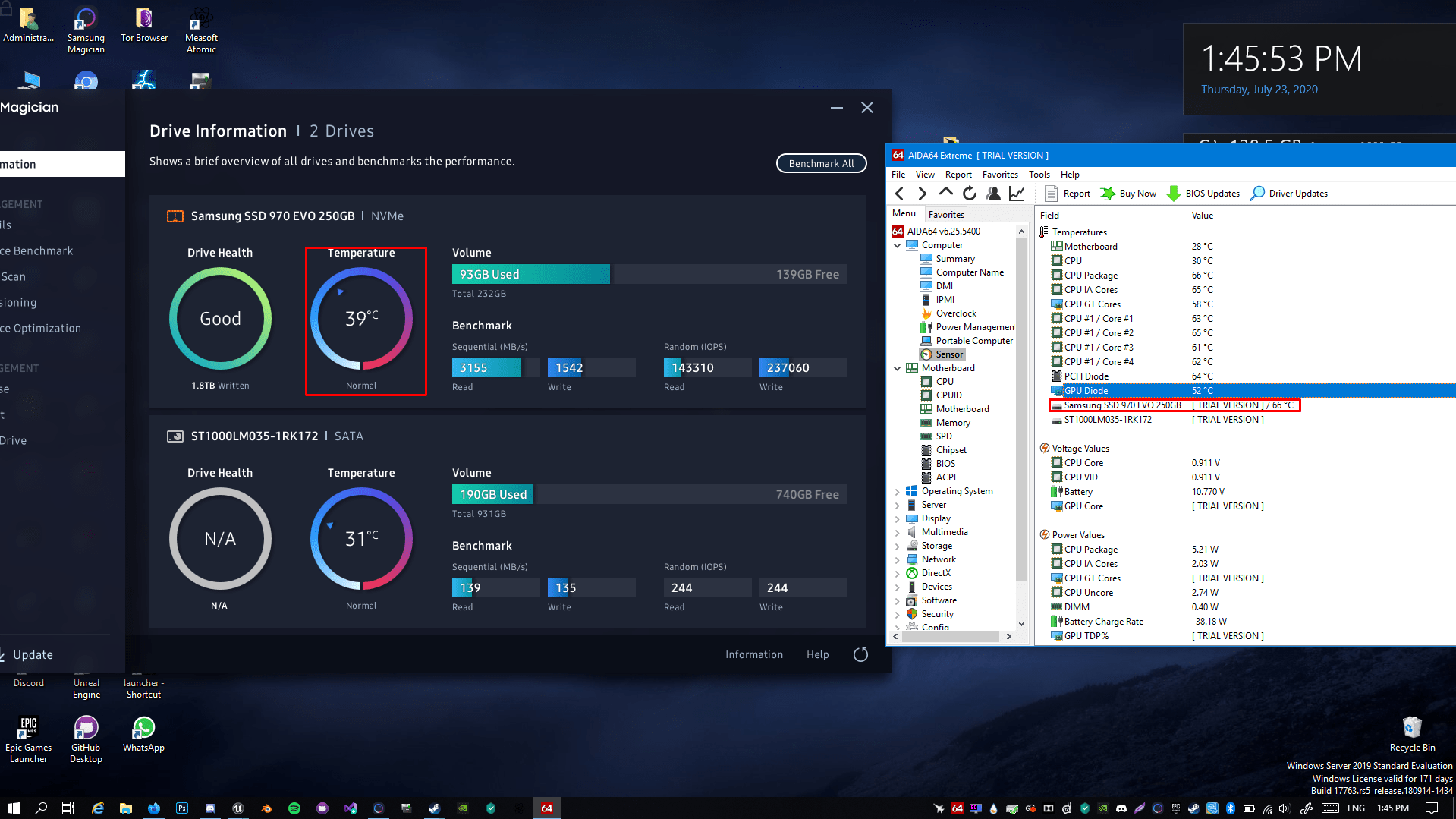Open the AIDA64 Help menu

tap(1070, 175)
